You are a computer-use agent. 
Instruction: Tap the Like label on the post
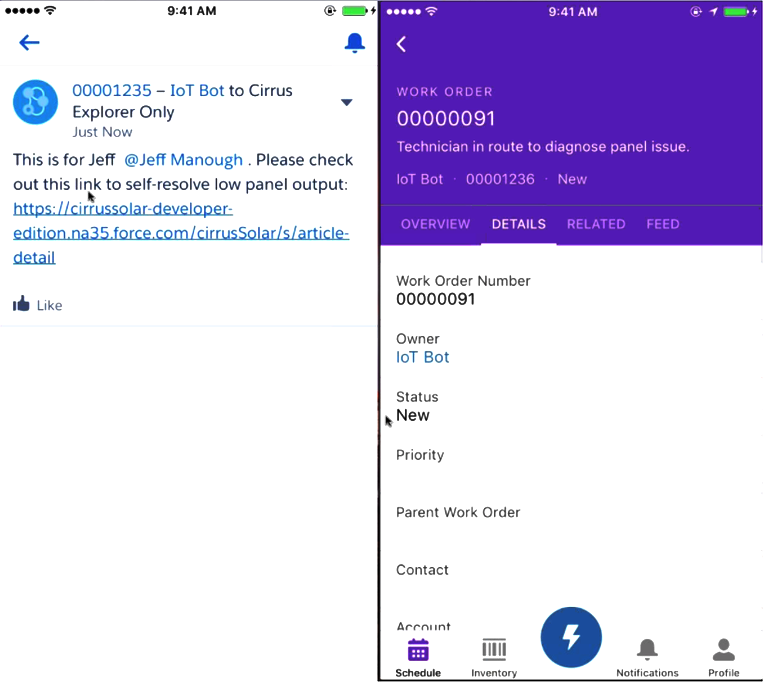tap(50, 305)
